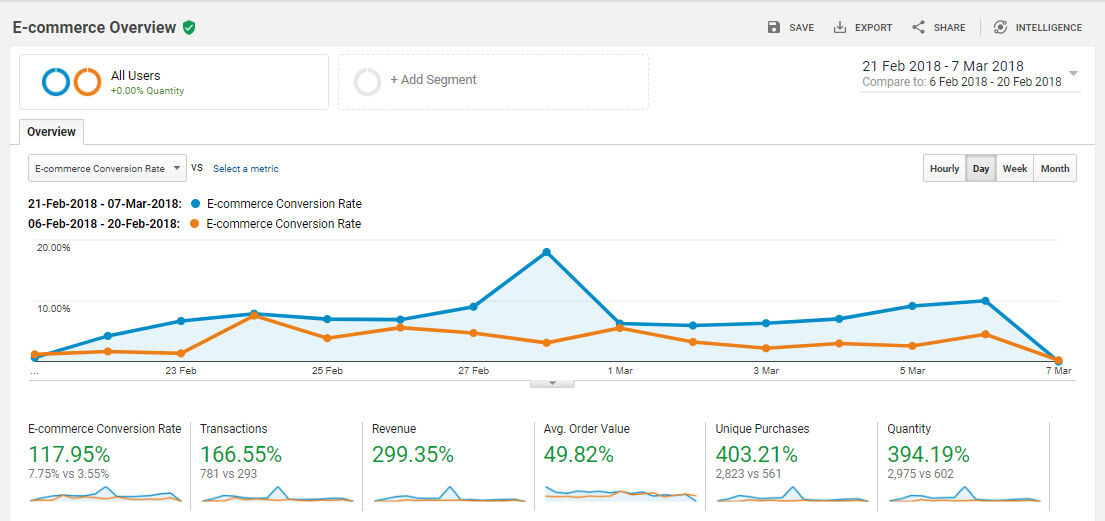This screenshot has height=521, width=1105.
Task: Click the orange All Users segment circle
Action: point(87,82)
